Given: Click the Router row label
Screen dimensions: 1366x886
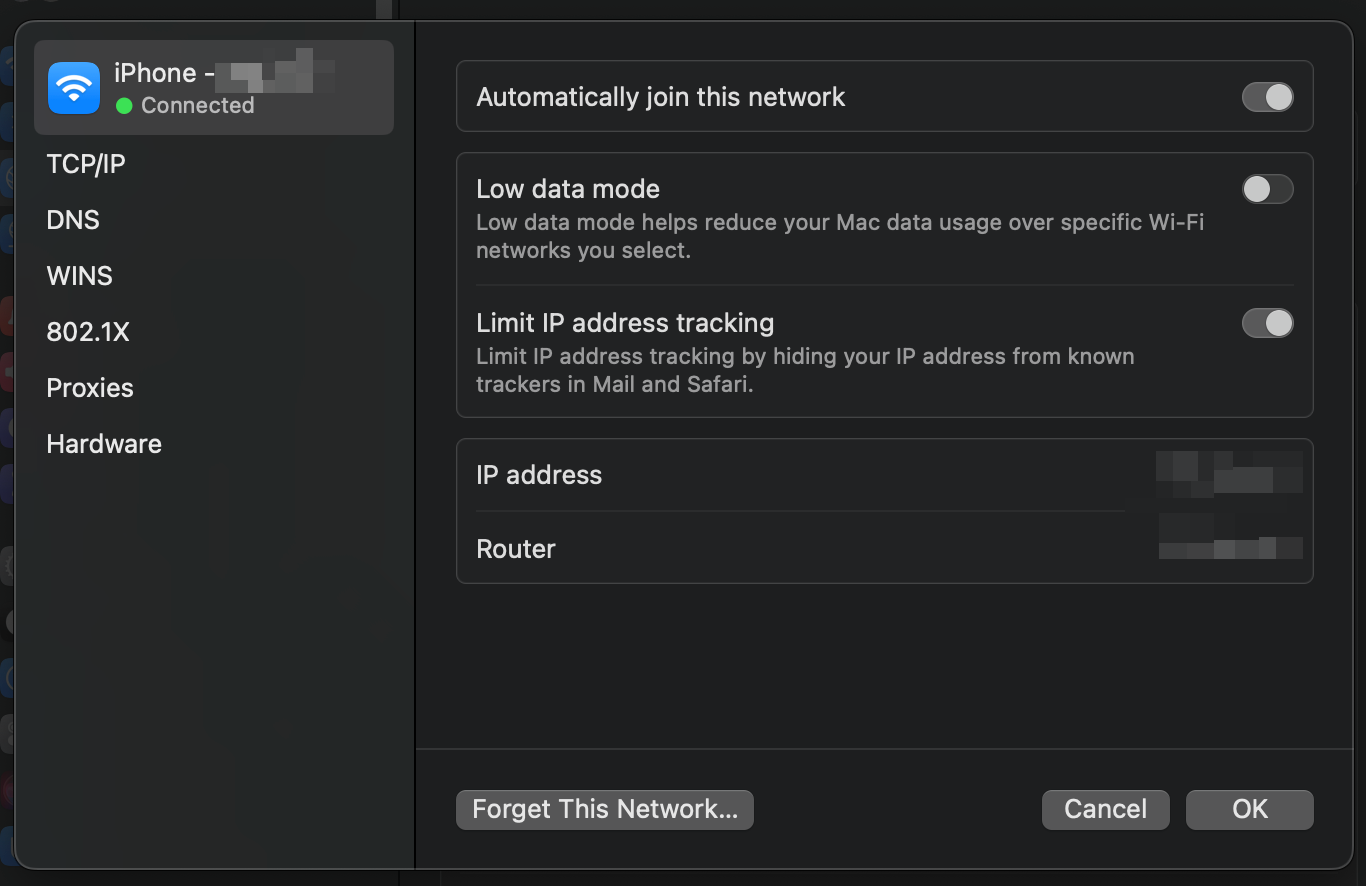Looking at the screenshot, I should coord(516,549).
